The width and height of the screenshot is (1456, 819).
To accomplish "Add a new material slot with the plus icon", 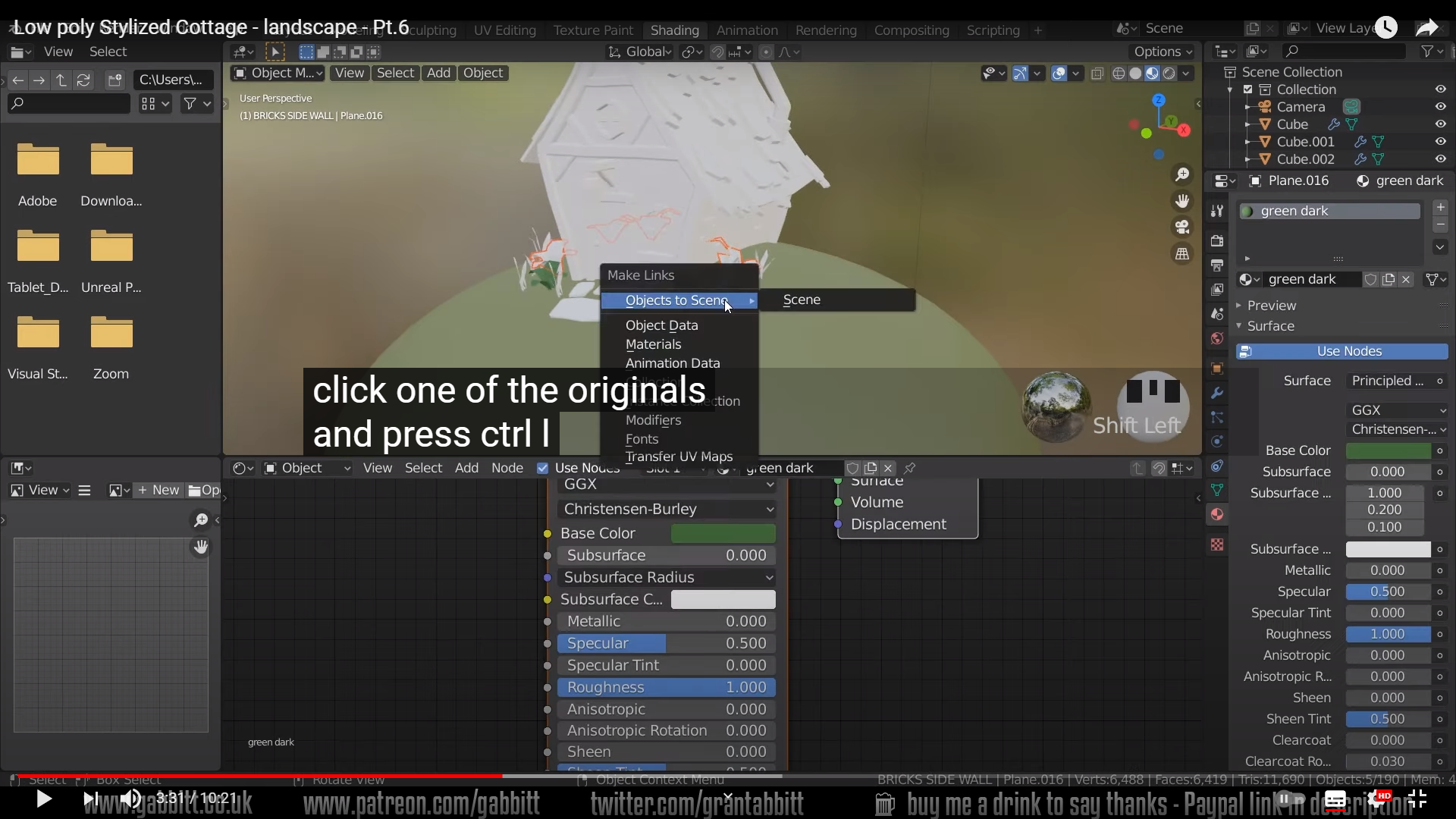I will point(1440,207).
